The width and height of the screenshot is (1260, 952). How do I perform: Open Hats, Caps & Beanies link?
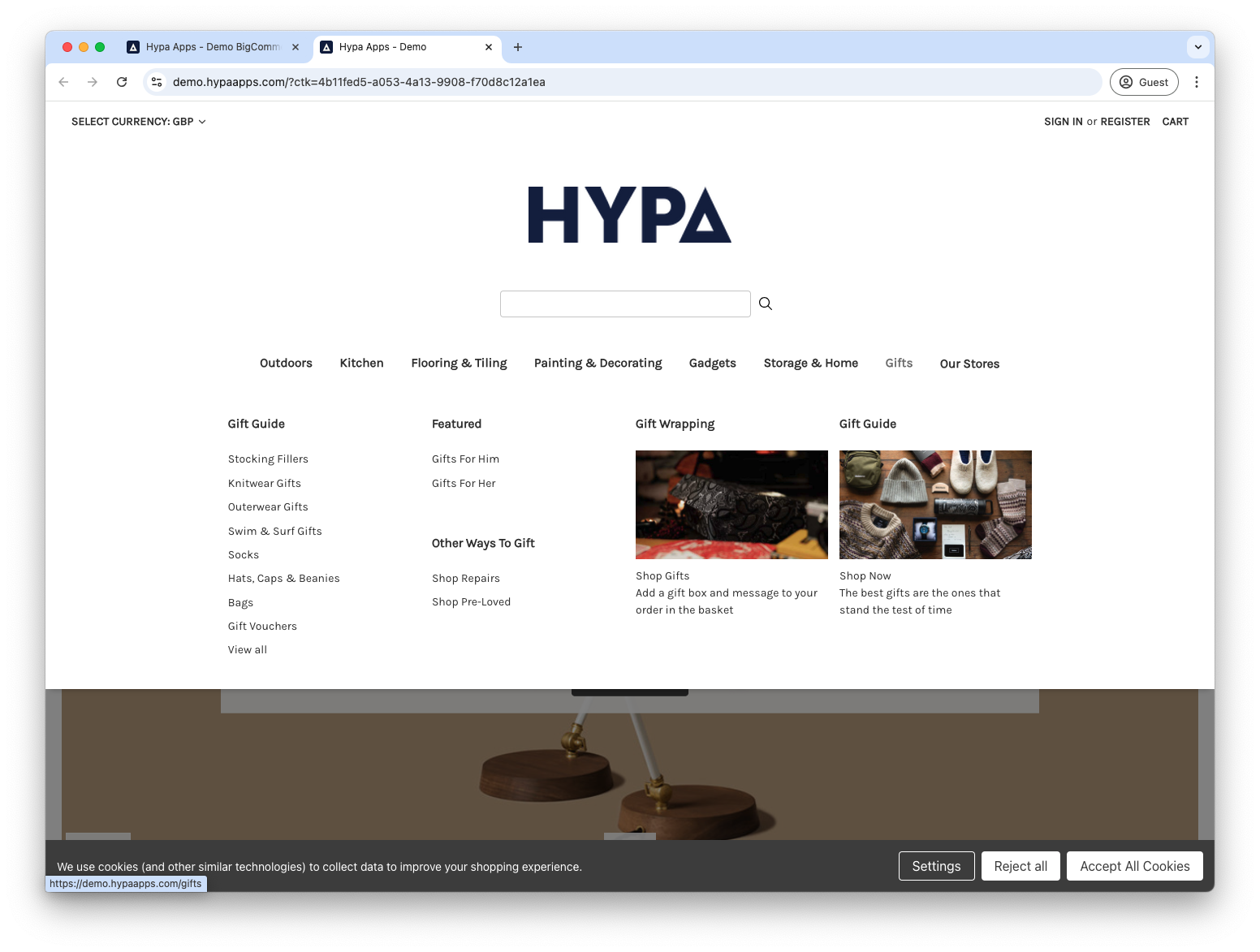[284, 579]
